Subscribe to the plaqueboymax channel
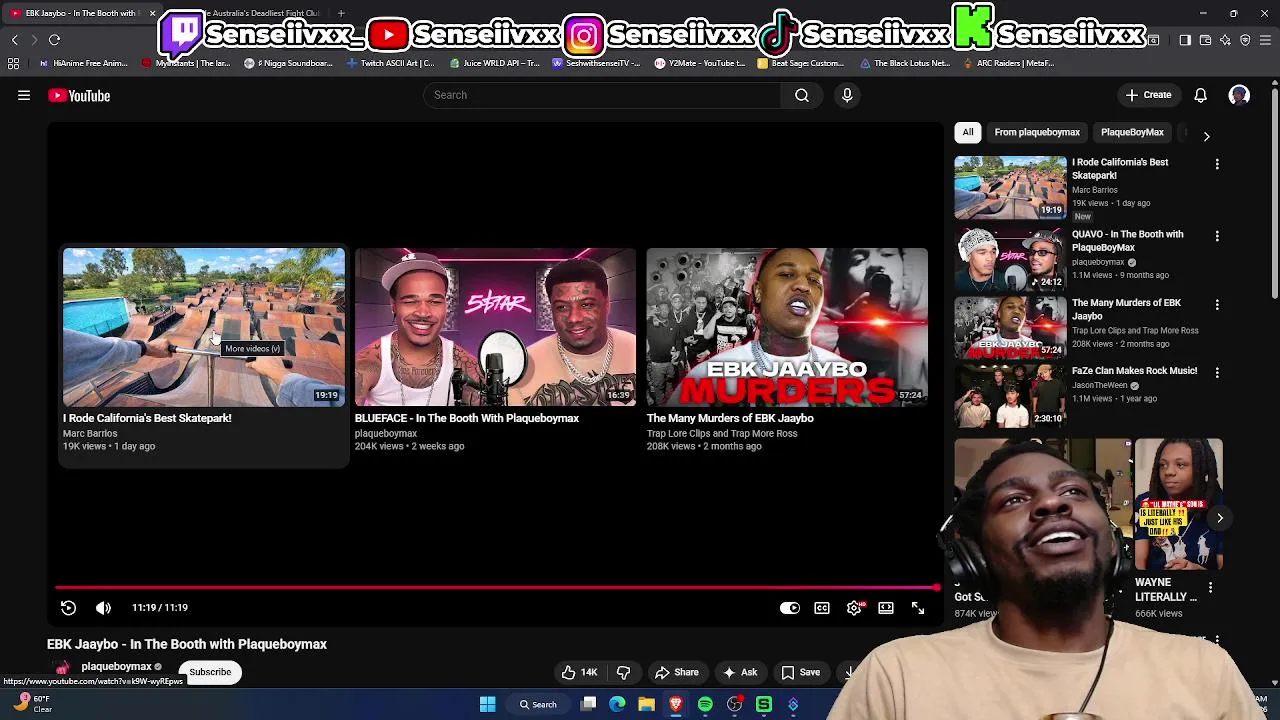The height and width of the screenshot is (720, 1280). [x=210, y=672]
